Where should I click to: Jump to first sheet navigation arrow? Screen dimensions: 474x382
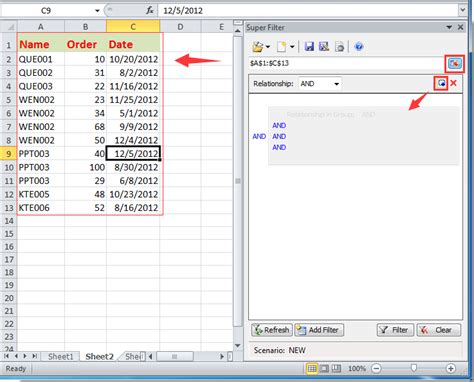pyautogui.click(x=6, y=356)
